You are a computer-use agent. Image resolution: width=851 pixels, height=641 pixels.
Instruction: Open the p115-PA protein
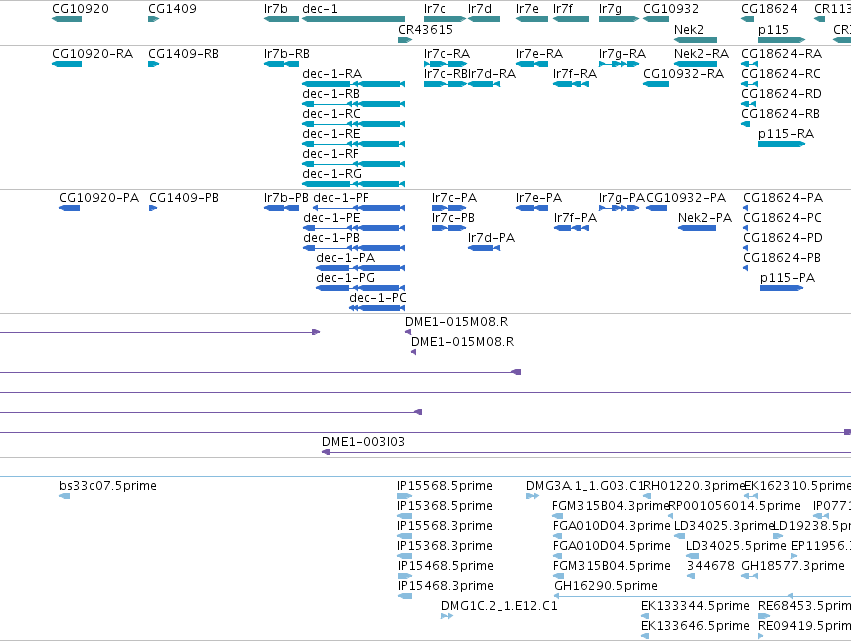click(782, 288)
